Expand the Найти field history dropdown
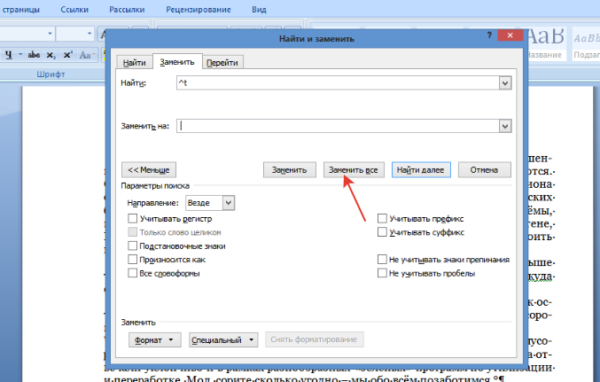 click(505, 83)
